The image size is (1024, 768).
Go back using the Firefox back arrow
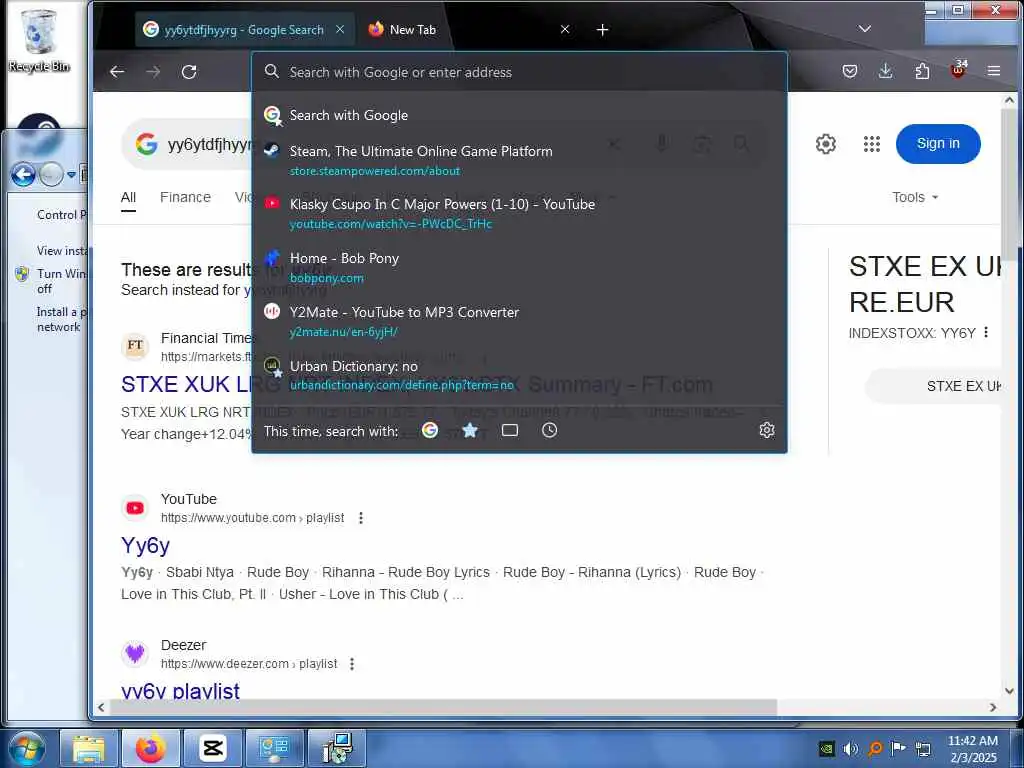(x=117, y=72)
